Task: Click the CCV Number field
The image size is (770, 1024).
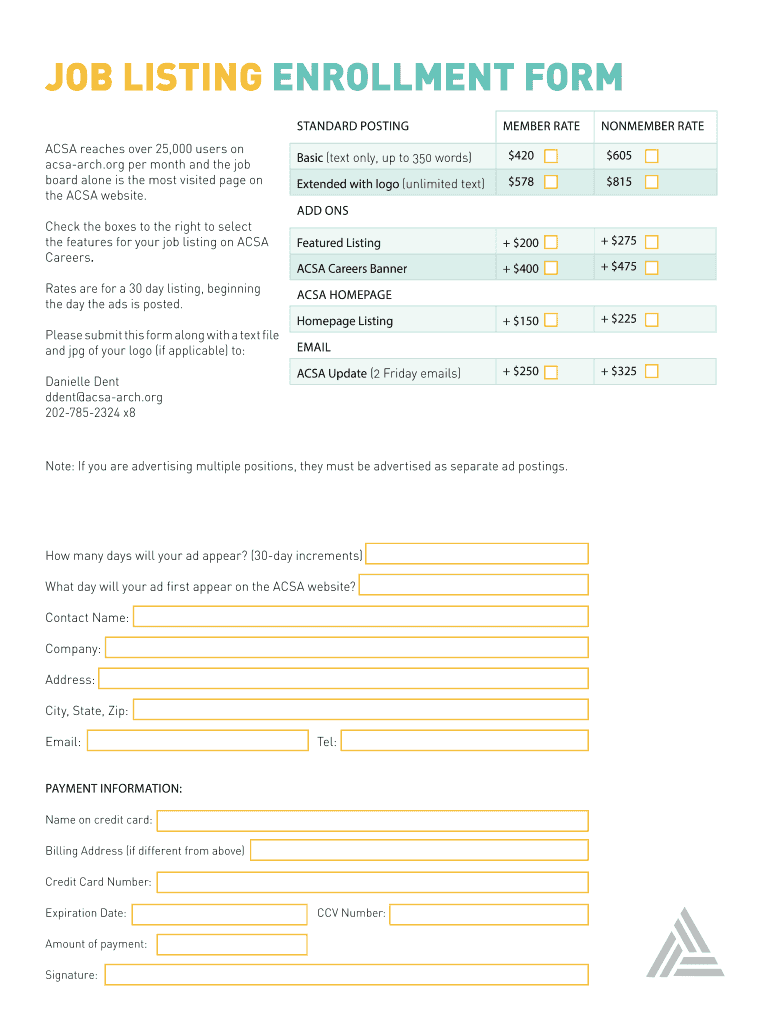Action: point(488,914)
